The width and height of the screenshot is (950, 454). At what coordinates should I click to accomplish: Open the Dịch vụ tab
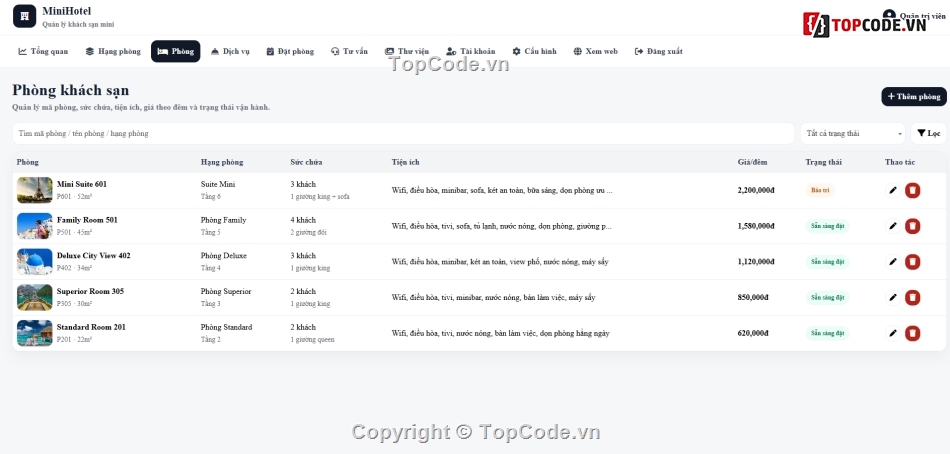coord(230,52)
